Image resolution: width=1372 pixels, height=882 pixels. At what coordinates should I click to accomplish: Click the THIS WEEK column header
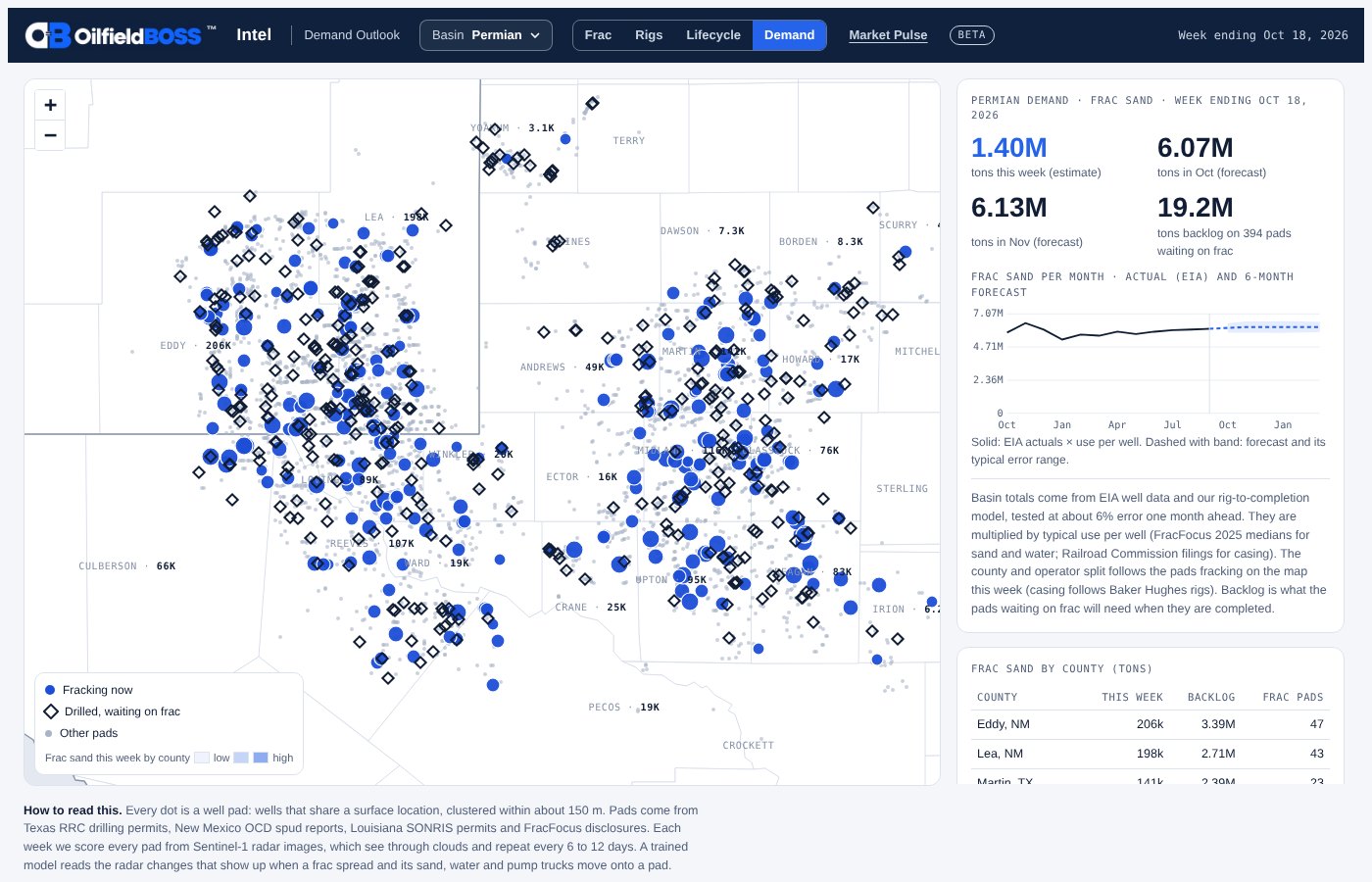(x=1132, y=698)
